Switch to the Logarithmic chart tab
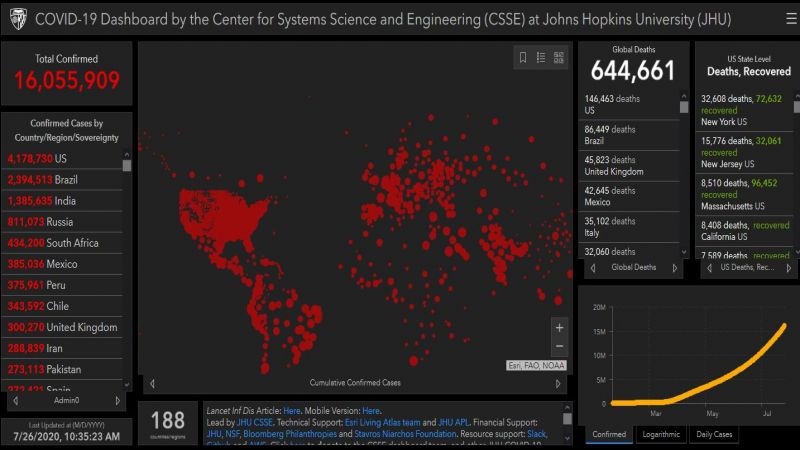This screenshot has width=800, height=450. (x=661, y=434)
